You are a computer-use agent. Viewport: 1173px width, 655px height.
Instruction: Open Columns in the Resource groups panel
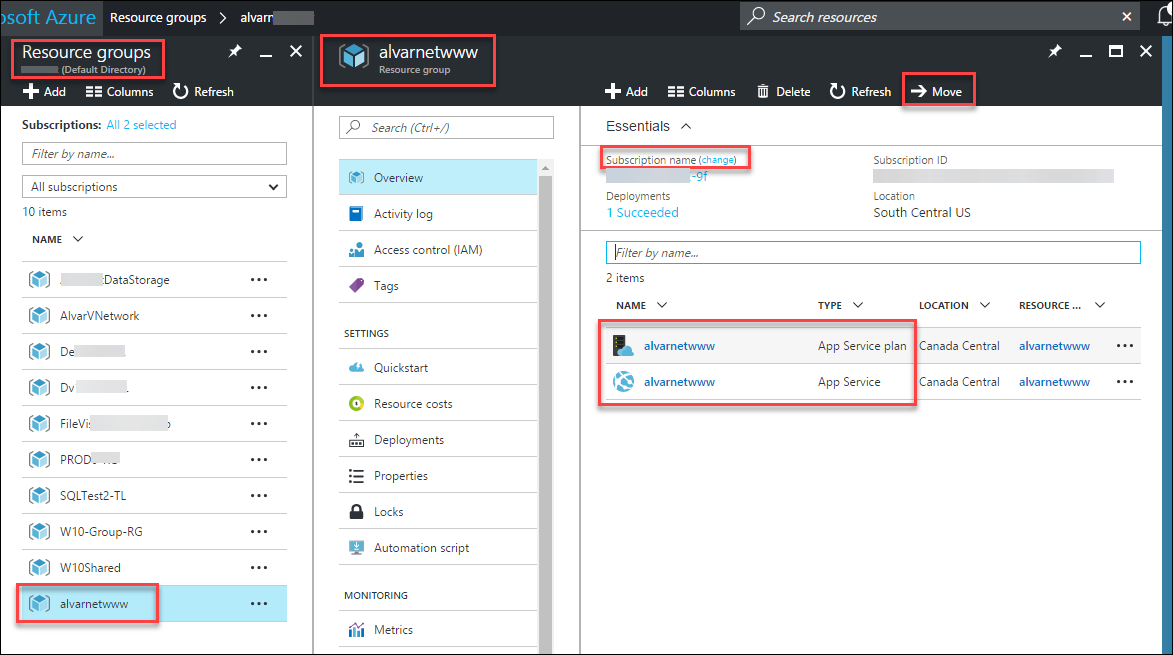pos(120,91)
